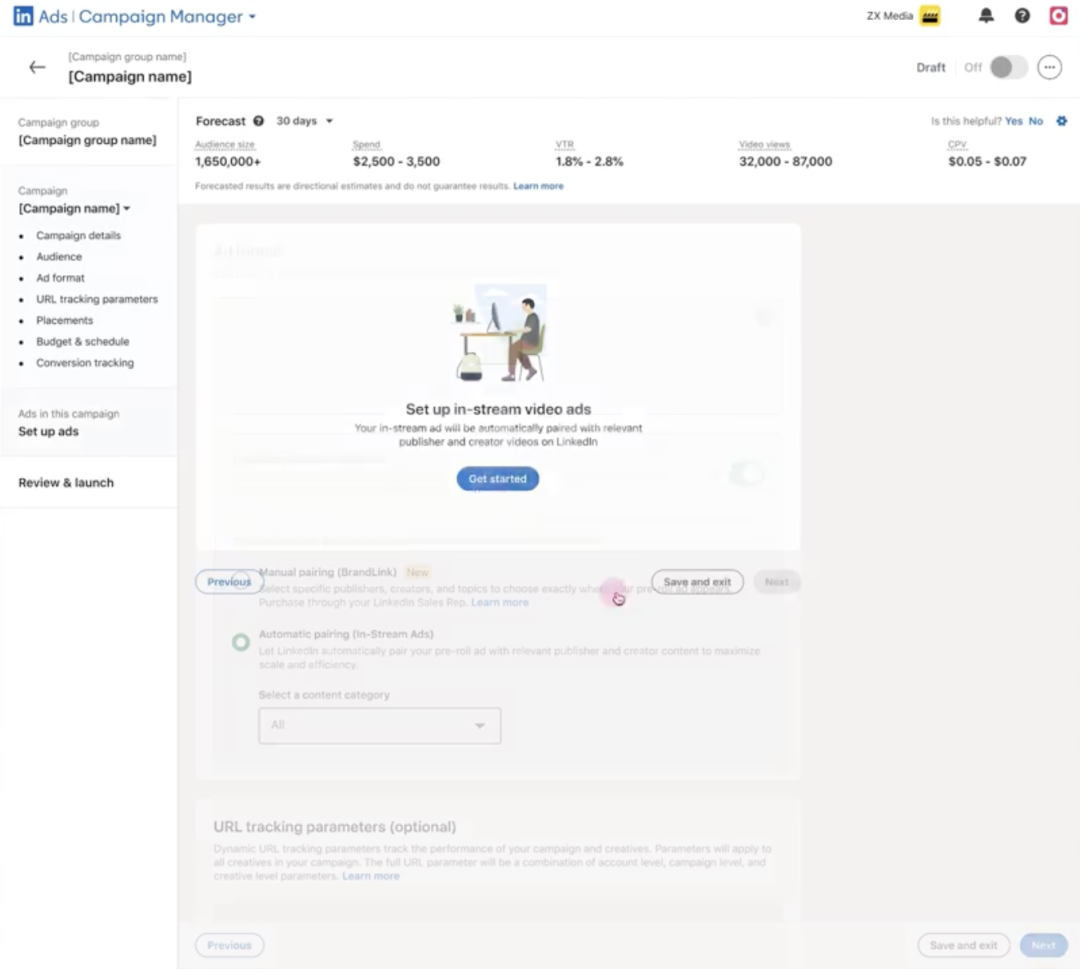This screenshot has width=1080, height=973.
Task: Go to Campaign details section
Action: click(x=79, y=236)
